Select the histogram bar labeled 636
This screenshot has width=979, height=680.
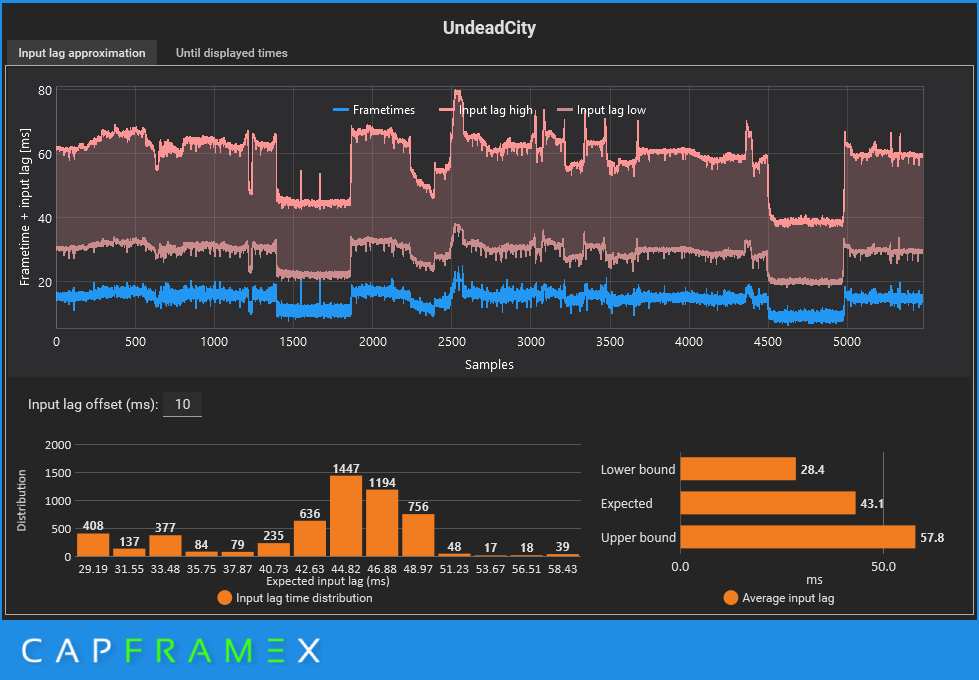(x=310, y=538)
